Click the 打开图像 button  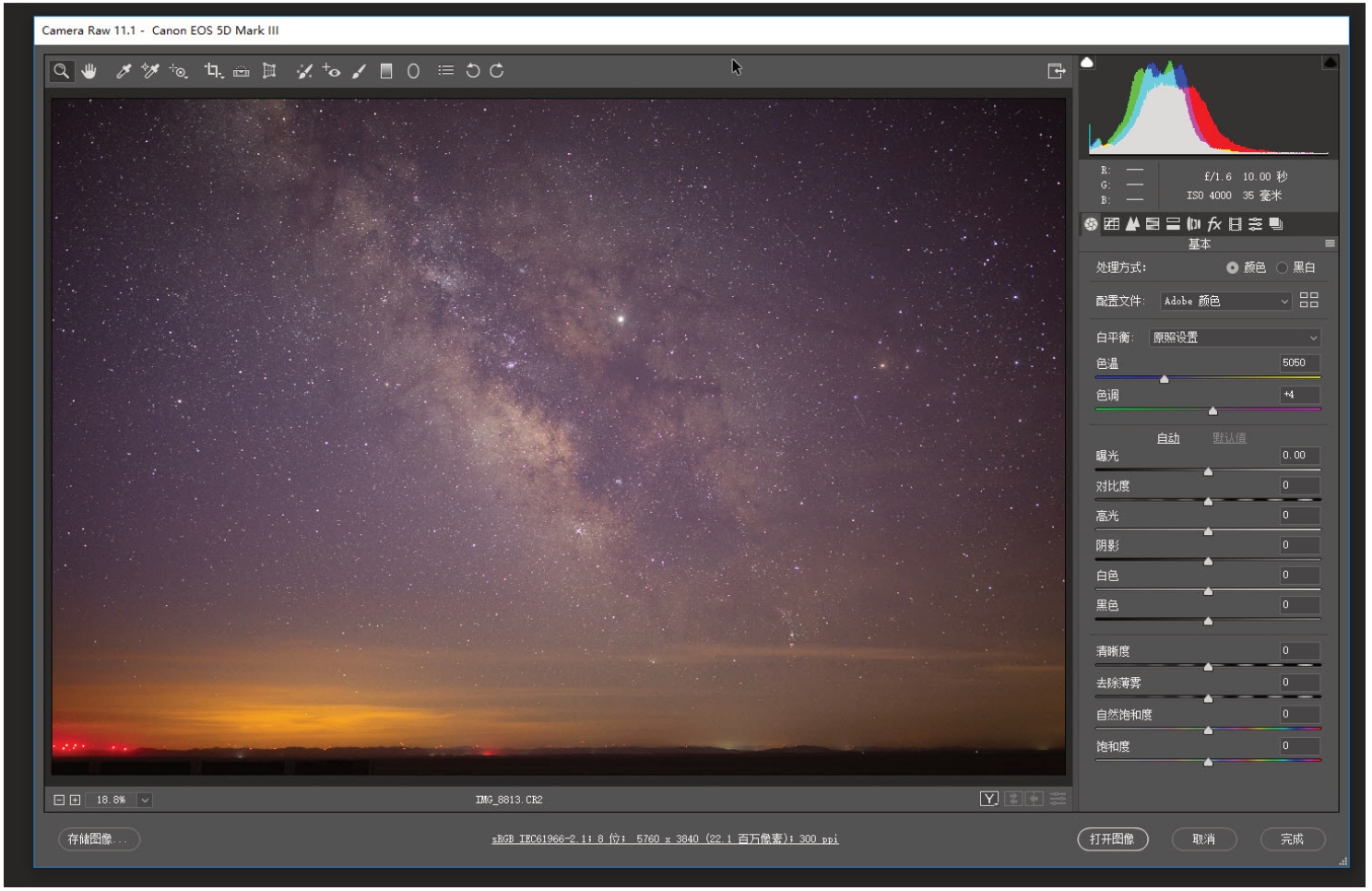[x=1112, y=839]
